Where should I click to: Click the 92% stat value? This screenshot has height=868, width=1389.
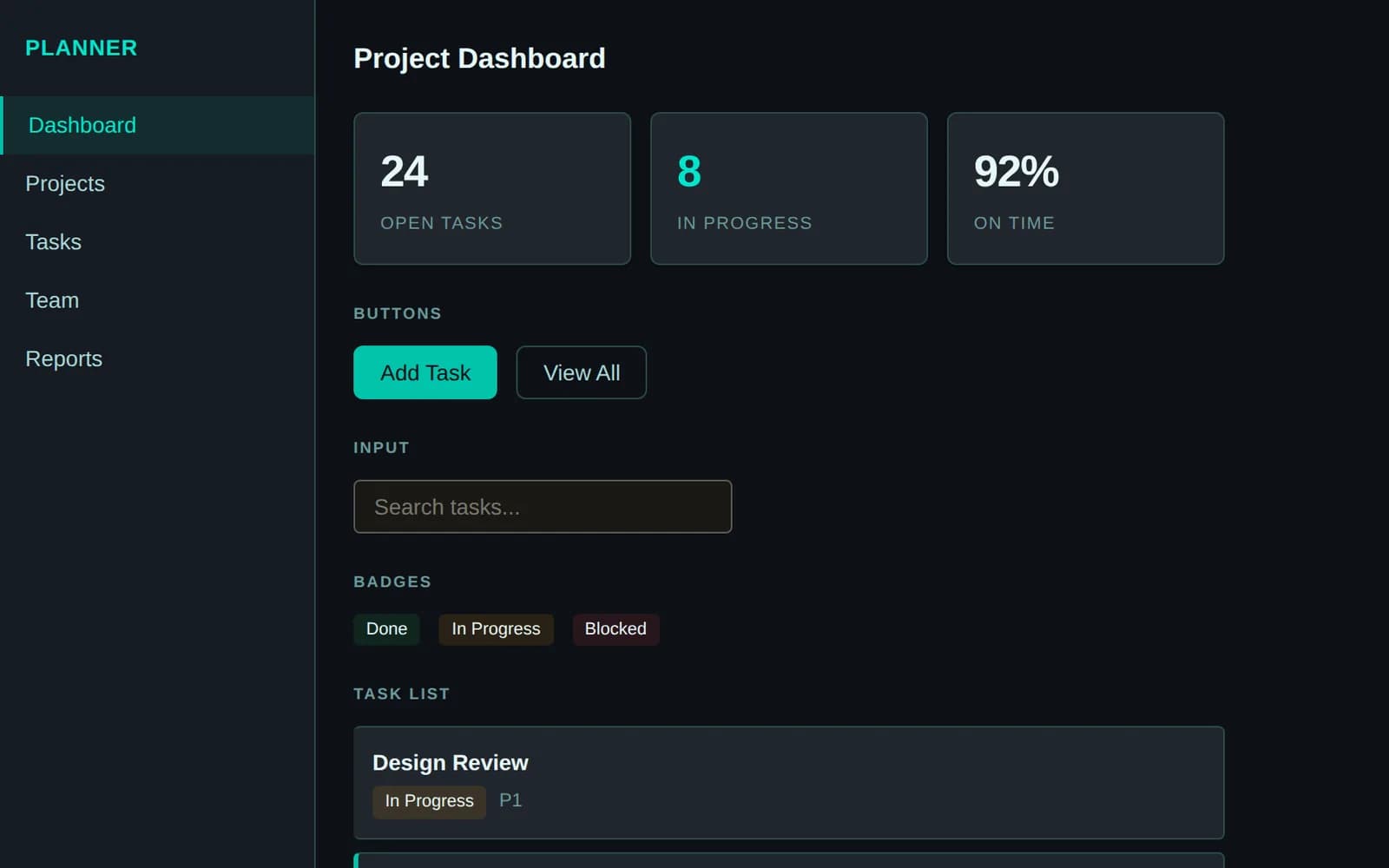[1017, 171]
